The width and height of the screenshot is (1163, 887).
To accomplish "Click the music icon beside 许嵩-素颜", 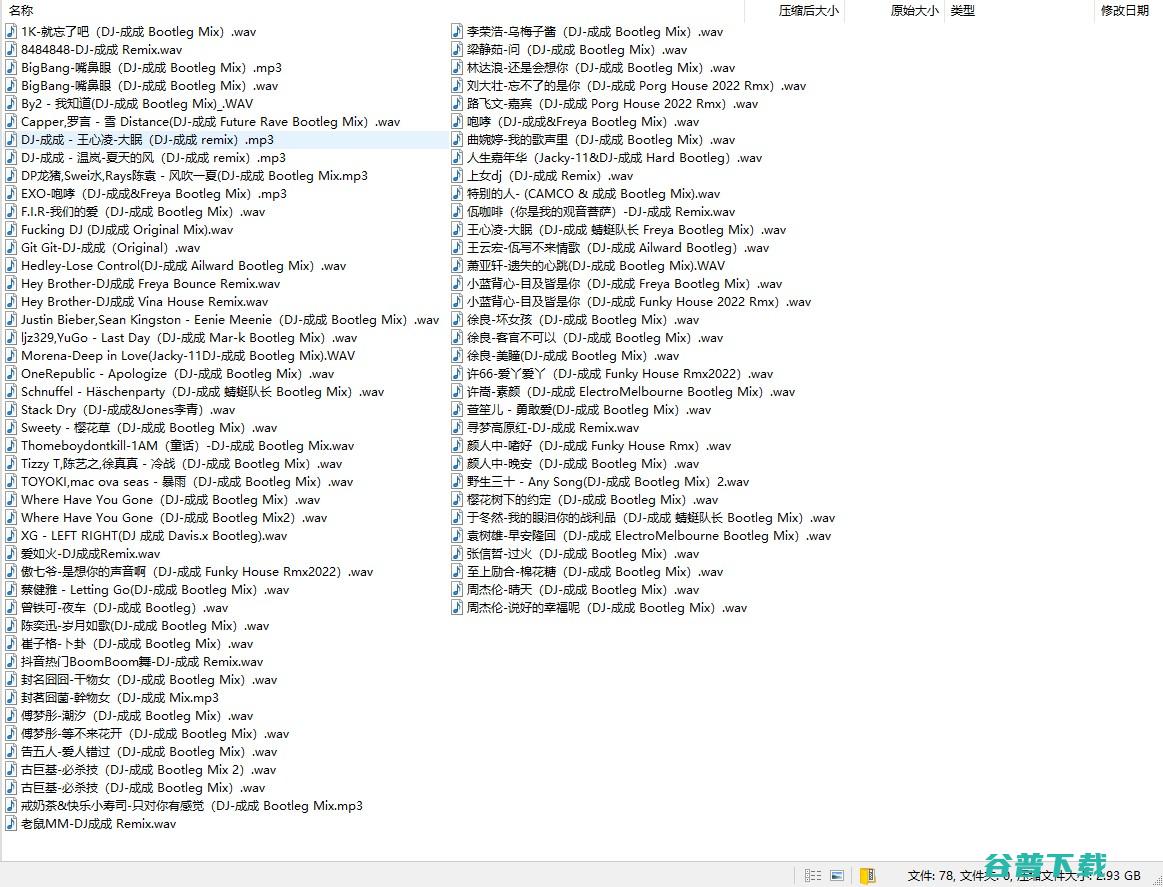I will pyautogui.click(x=457, y=392).
